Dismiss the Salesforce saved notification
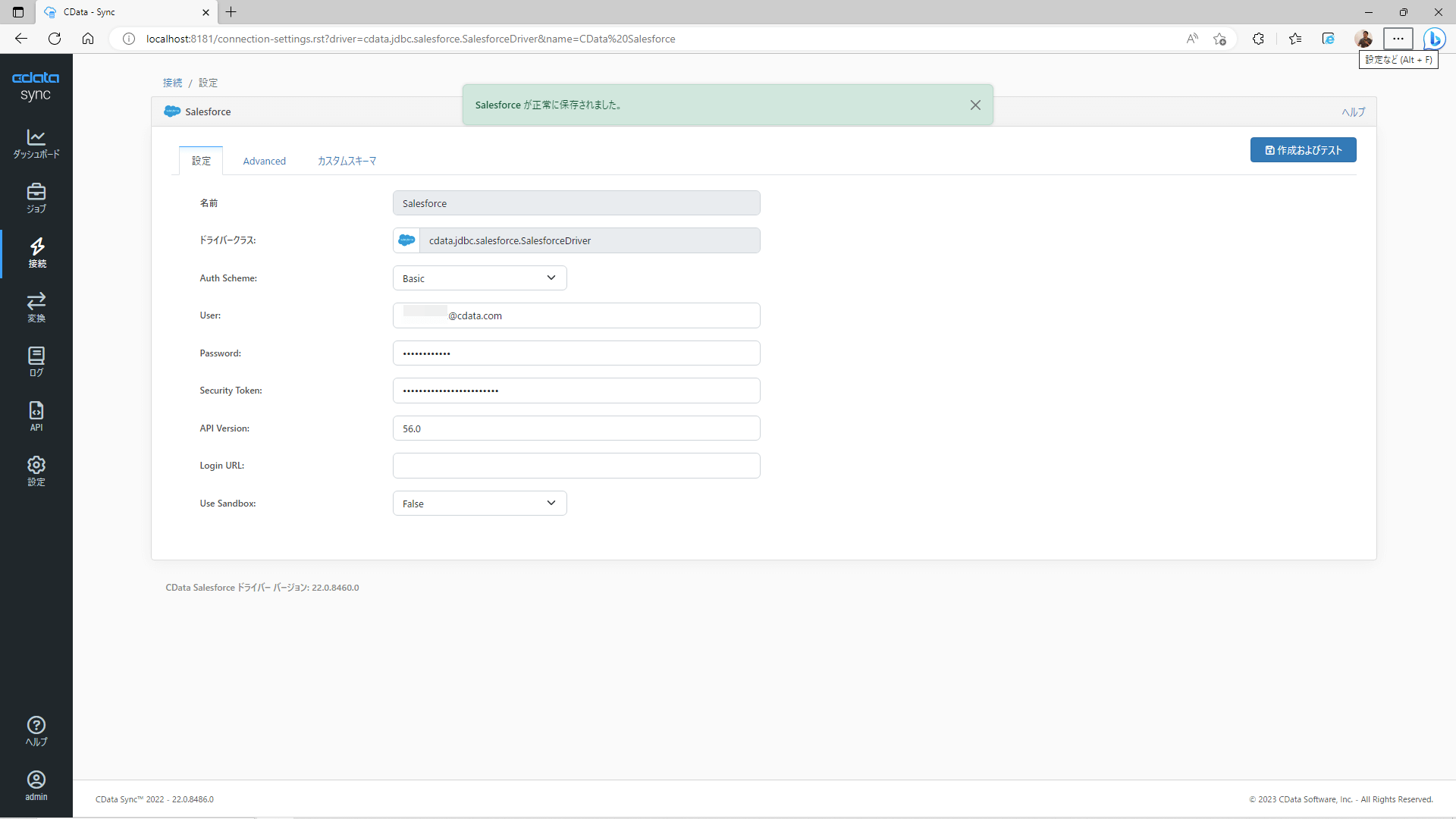The width and height of the screenshot is (1456, 819). (x=975, y=105)
